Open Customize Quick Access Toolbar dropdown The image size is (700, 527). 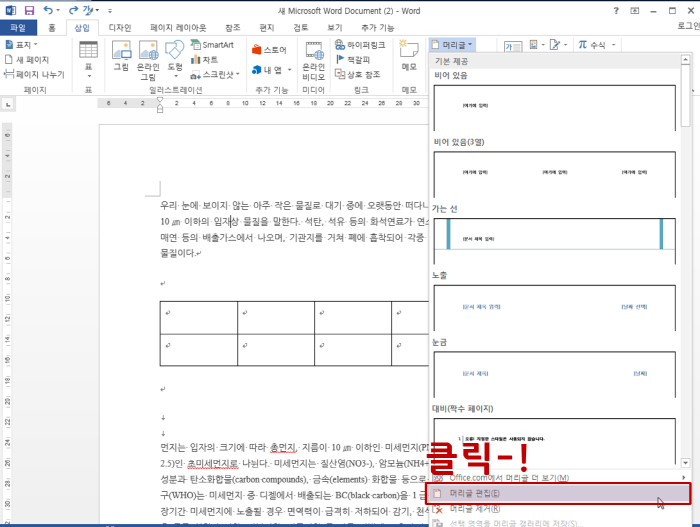(110, 10)
